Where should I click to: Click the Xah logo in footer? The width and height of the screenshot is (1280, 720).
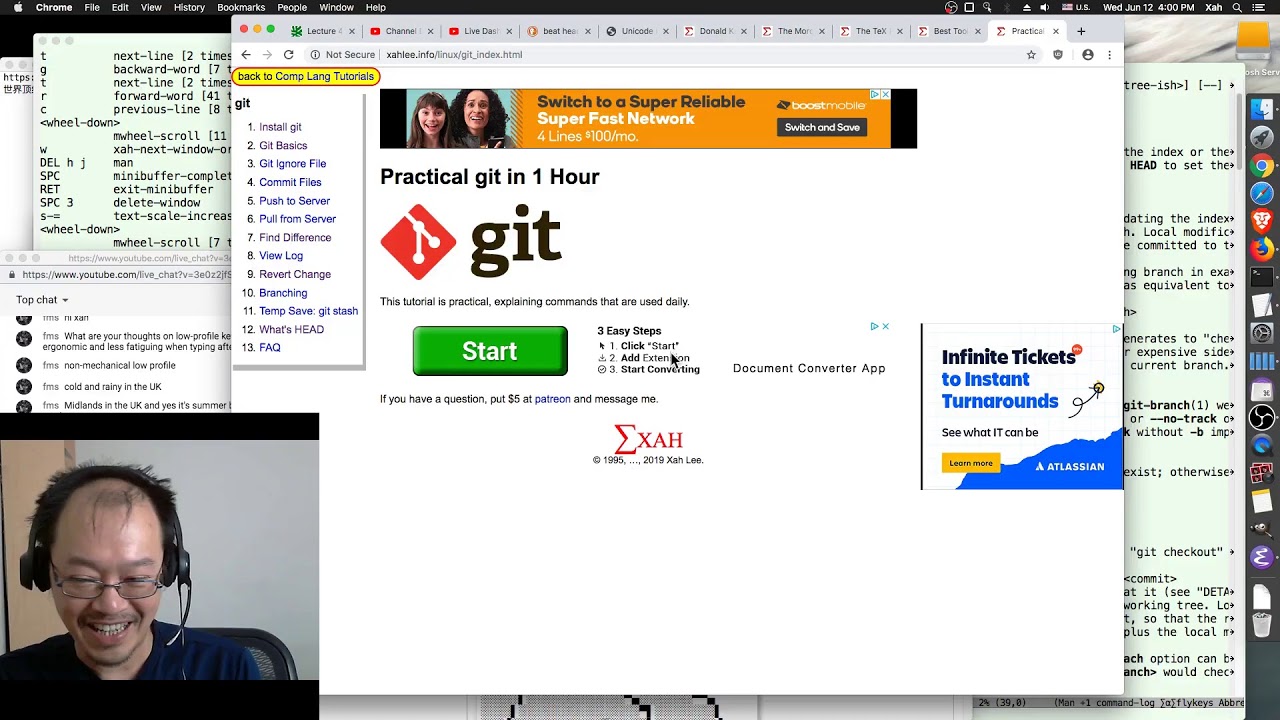pyautogui.click(x=648, y=439)
